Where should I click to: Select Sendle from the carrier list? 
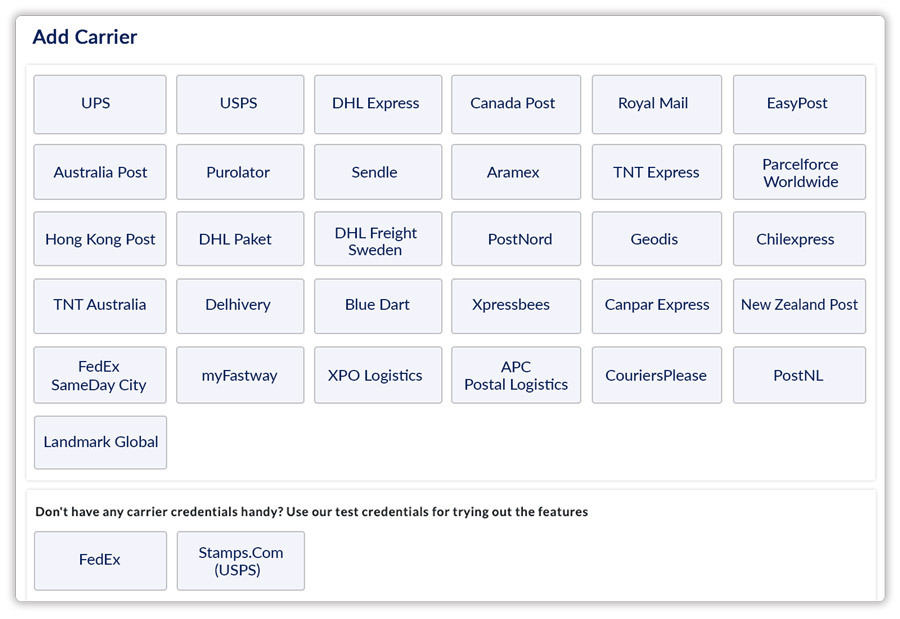(377, 172)
